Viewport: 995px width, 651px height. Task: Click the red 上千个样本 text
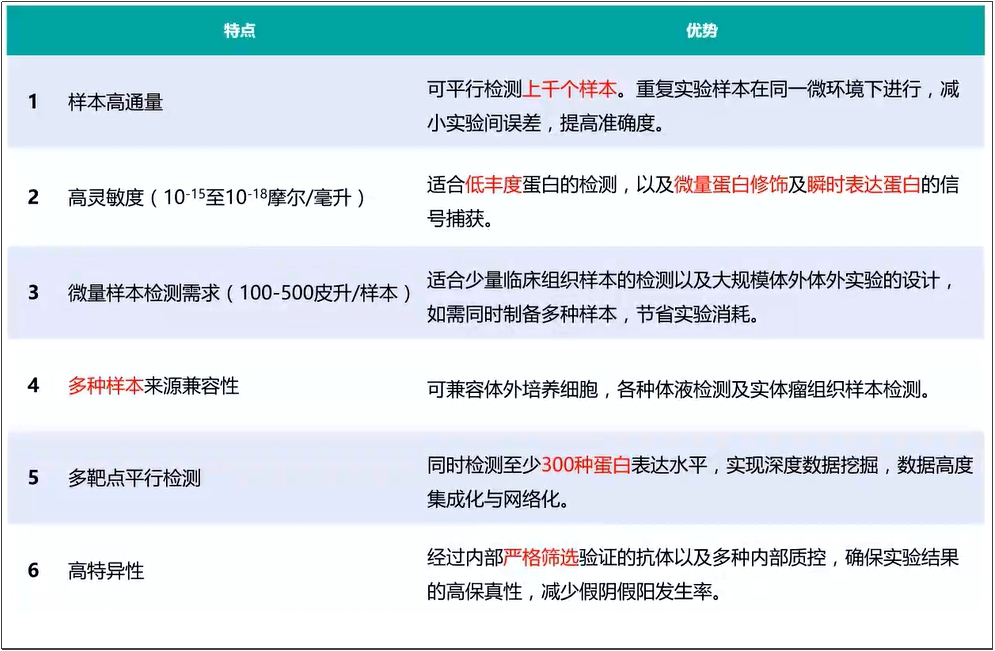(570, 89)
